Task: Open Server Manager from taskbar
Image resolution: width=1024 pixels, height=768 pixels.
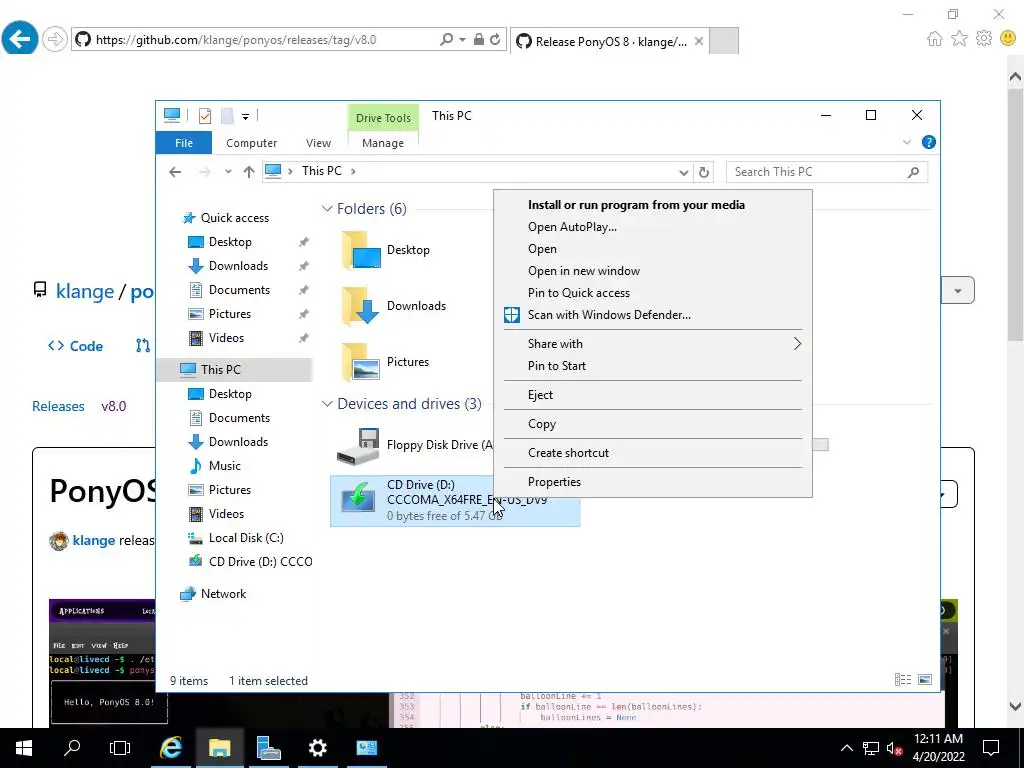Action: pyautogui.click(x=268, y=748)
